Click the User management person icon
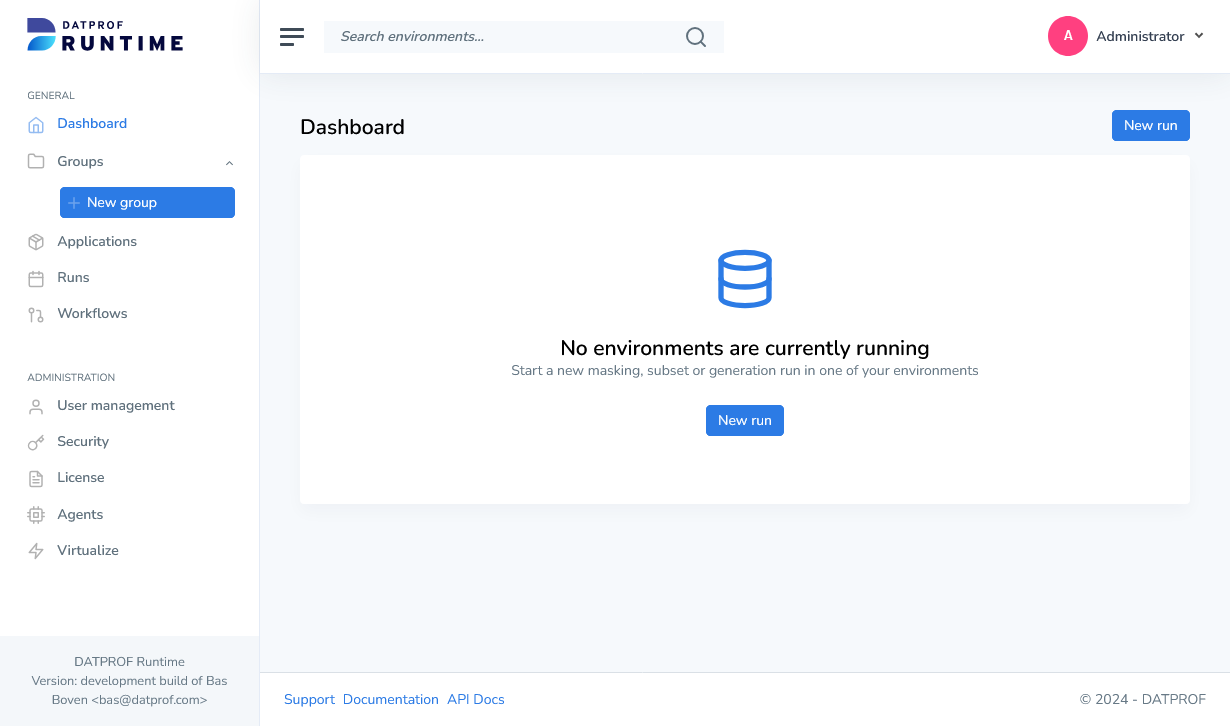The image size is (1230, 726). 36,406
